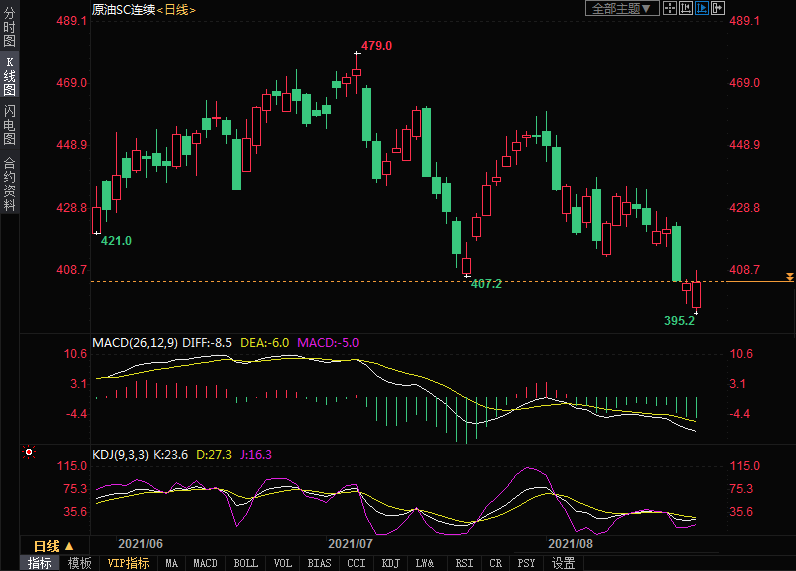Toggle the RSI indicator

pyautogui.click(x=464, y=563)
